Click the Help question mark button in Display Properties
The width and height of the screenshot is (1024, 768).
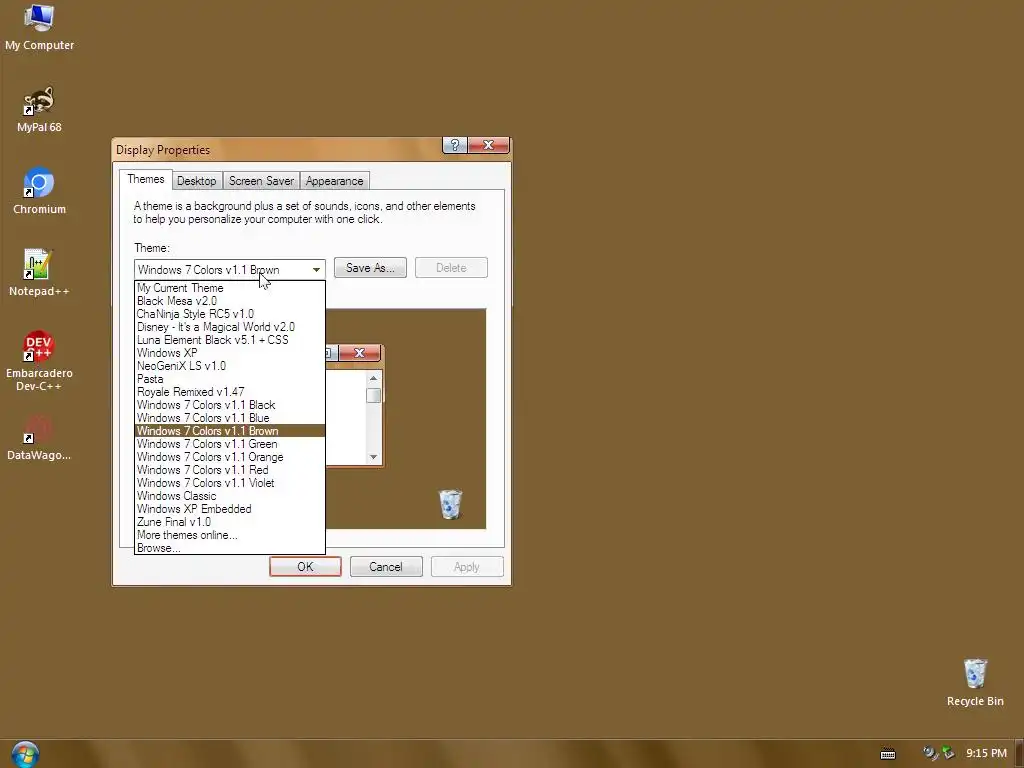tap(455, 145)
